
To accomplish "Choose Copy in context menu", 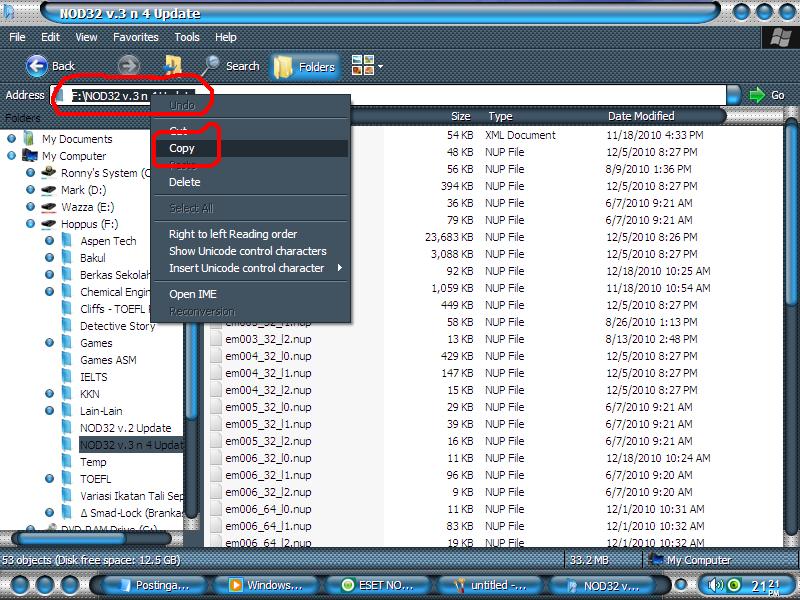I will pos(251,148).
